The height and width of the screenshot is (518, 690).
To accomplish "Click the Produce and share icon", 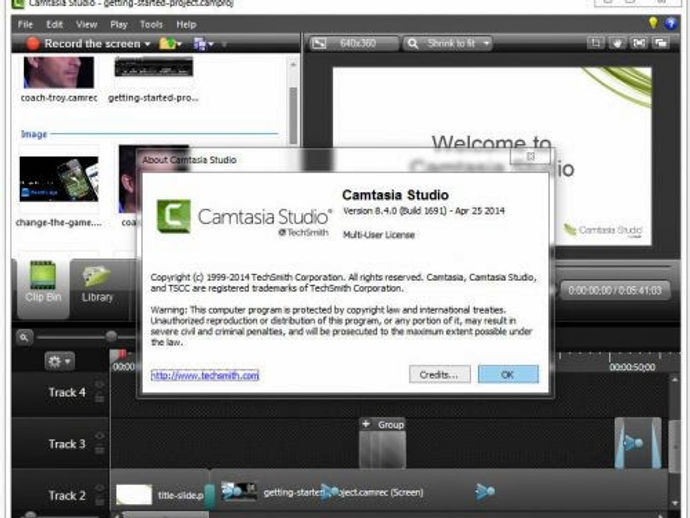I will click(199, 44).
